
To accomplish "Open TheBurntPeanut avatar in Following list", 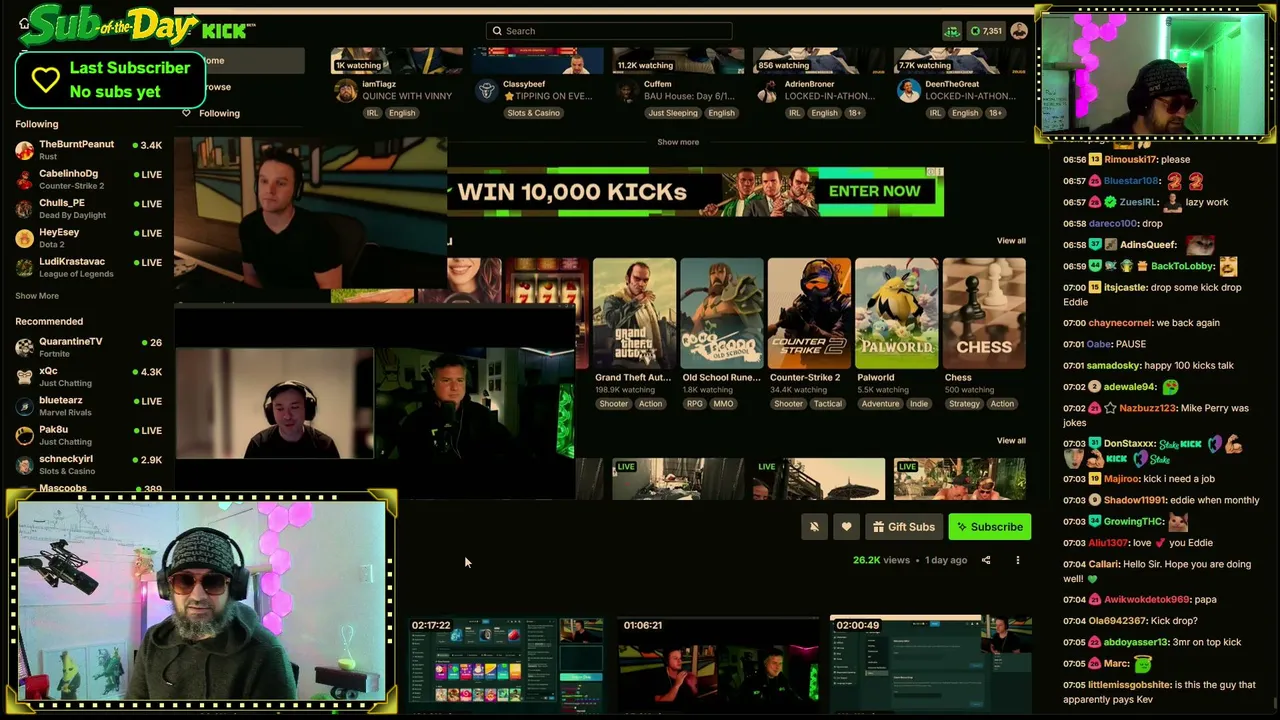I will pos(24,150).
